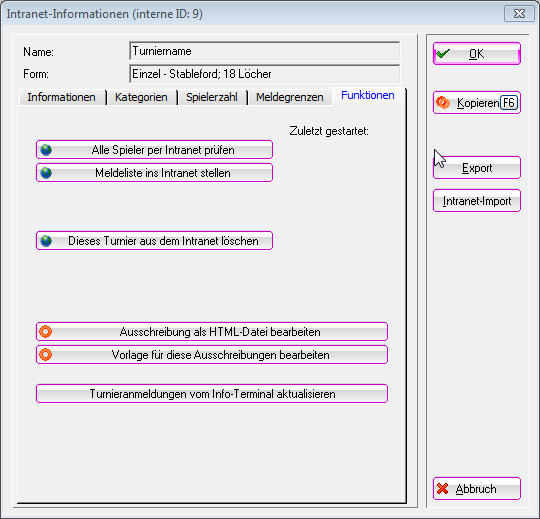Click the Funktionen tab
The image size is (540, 519).
coord(367,95)
